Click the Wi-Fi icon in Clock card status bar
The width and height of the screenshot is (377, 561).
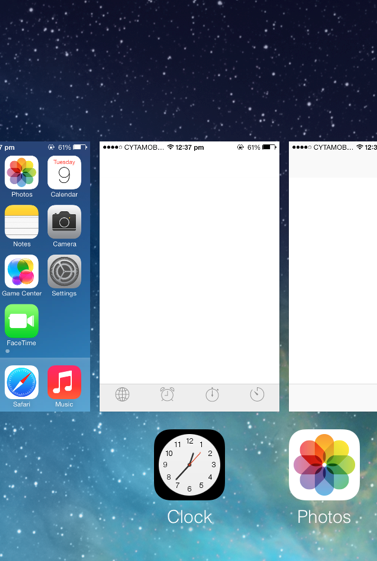pos(170,147)
